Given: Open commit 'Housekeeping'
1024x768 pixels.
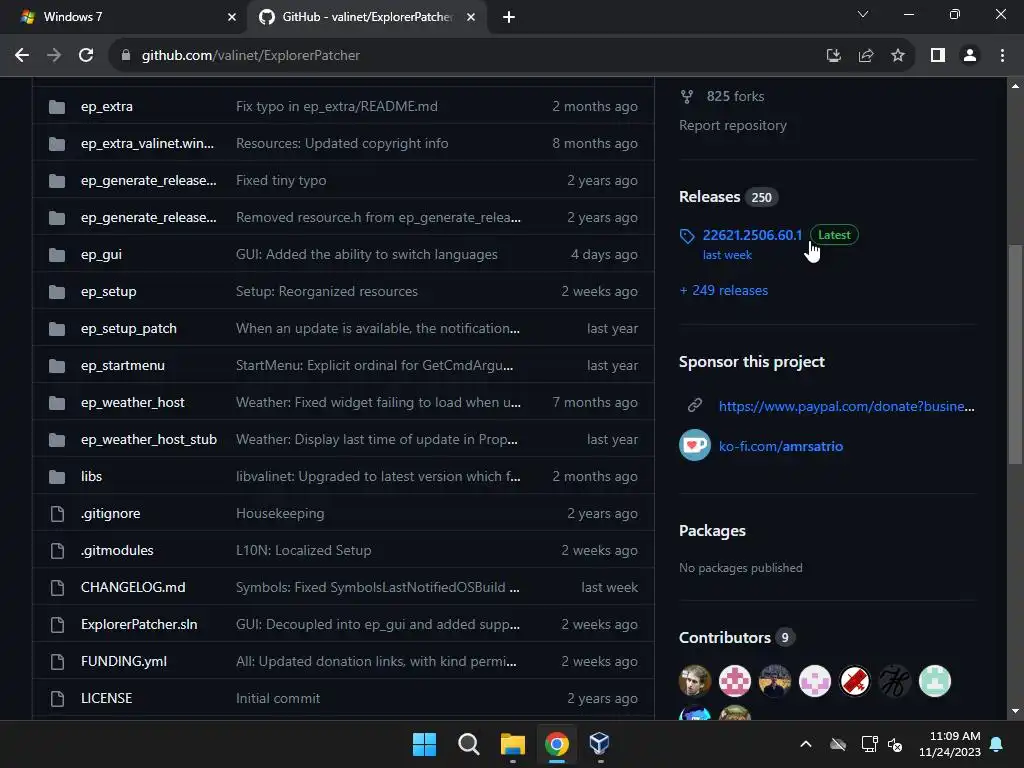Looking at the screenshot, I should tap(280, 513).
